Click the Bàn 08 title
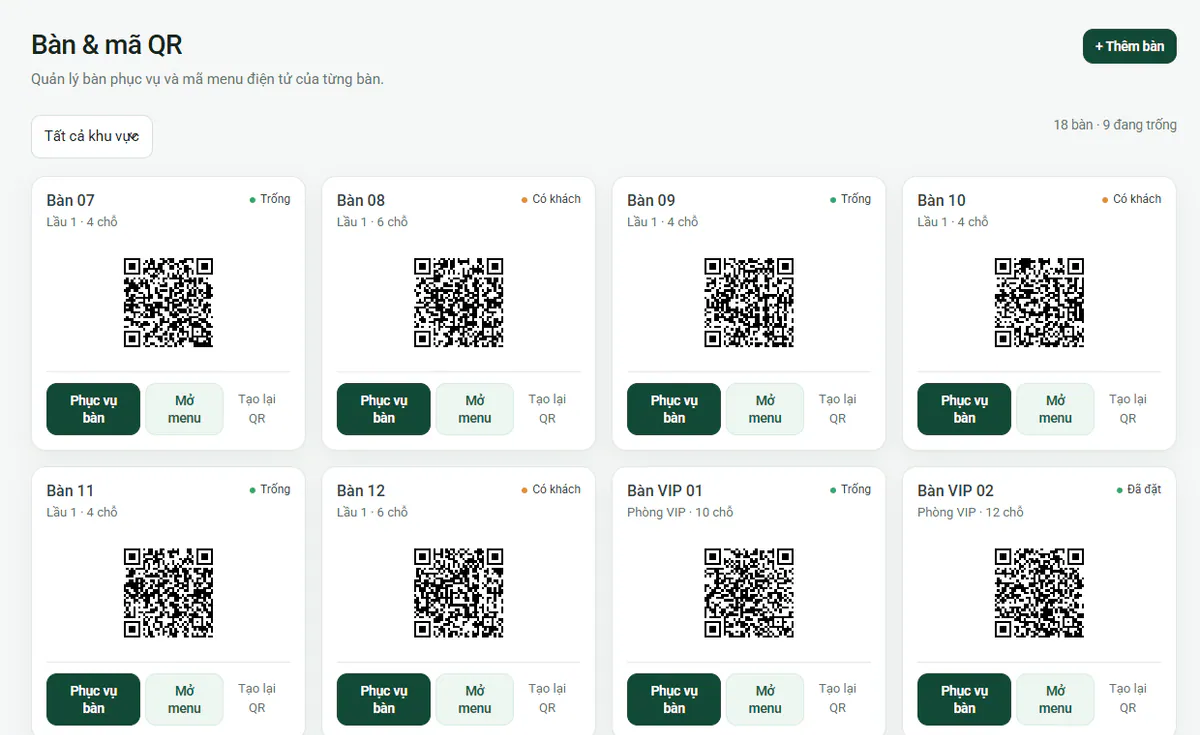This screenshot has width=1200, height=735. pos(361,200)
